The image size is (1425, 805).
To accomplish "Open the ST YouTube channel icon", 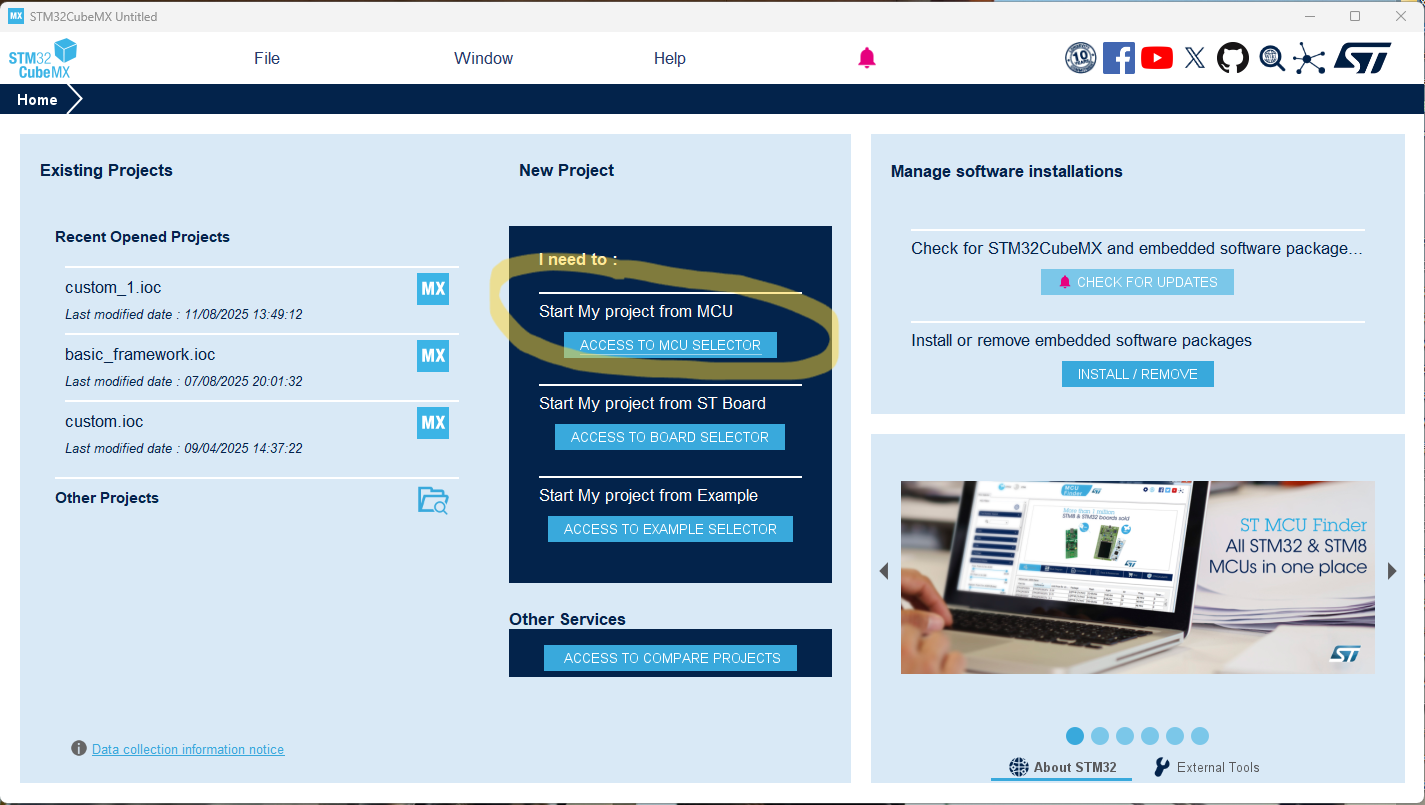I will 1156,58.
